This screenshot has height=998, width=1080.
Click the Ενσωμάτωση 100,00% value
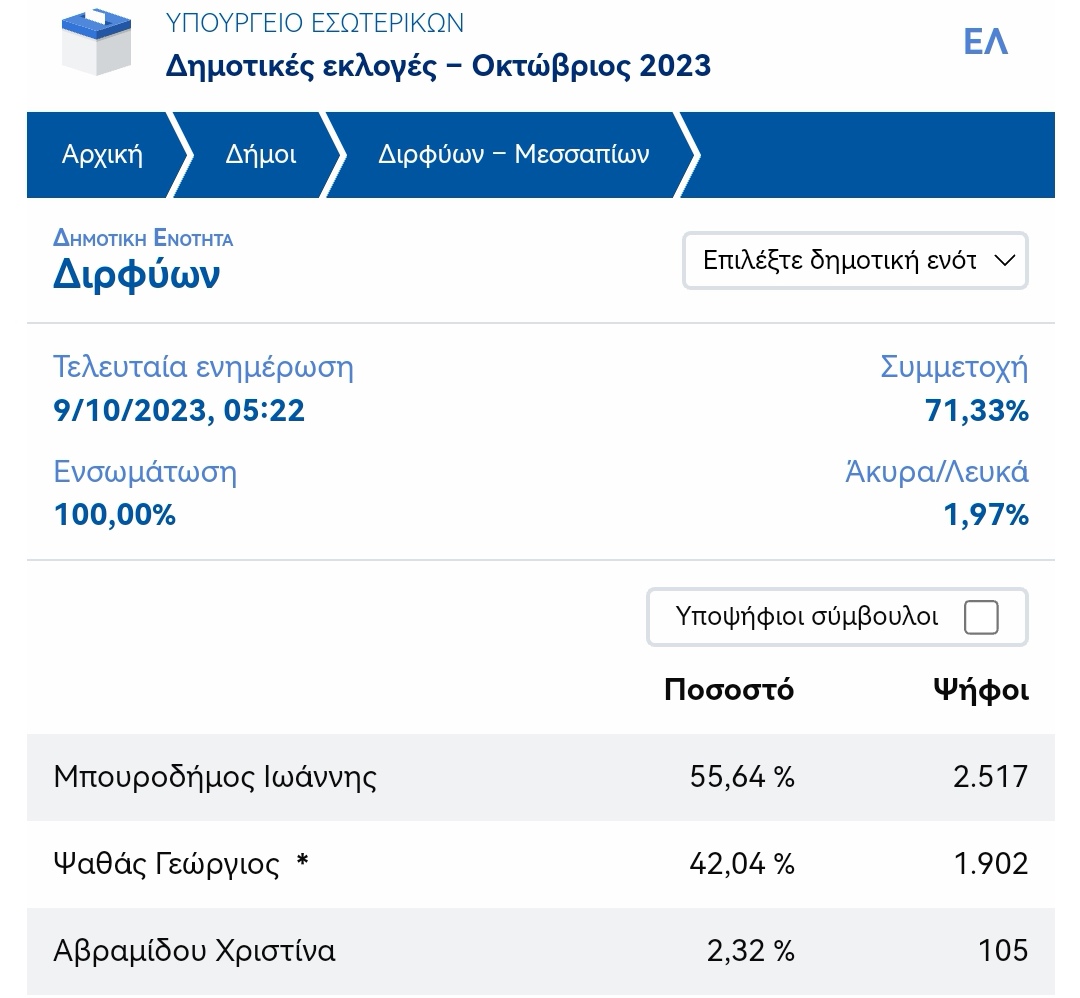[114, 515]
